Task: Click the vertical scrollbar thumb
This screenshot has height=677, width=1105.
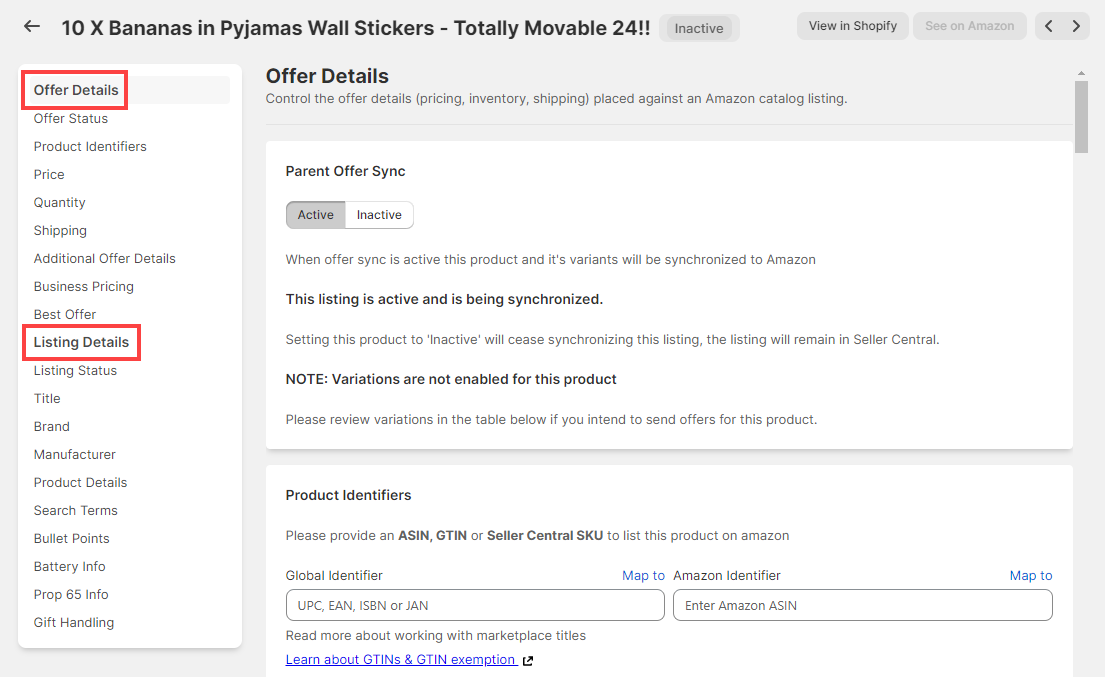Action: tap(1081, 117)
